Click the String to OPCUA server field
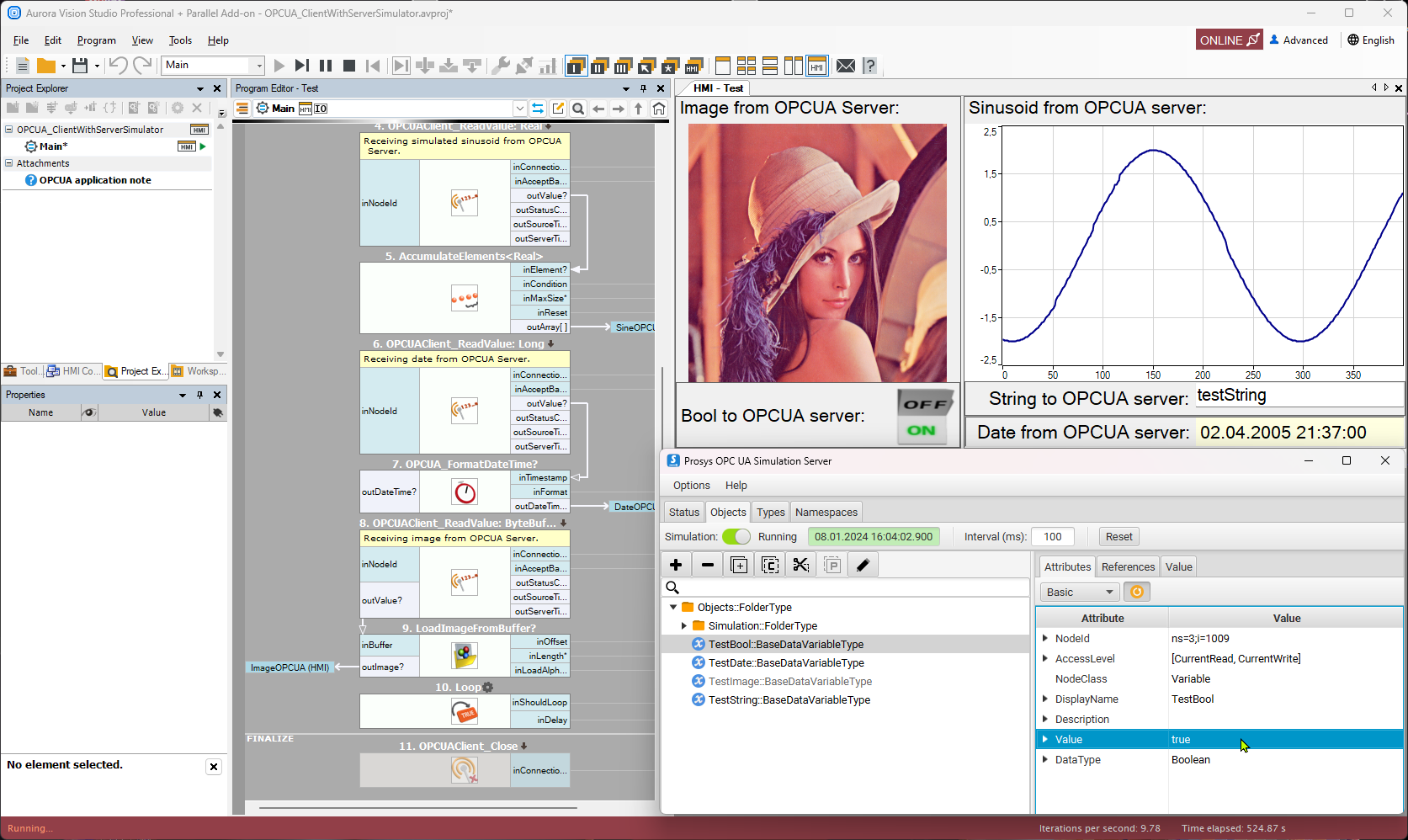The image size is (1408, 840). click(1298, 396)
